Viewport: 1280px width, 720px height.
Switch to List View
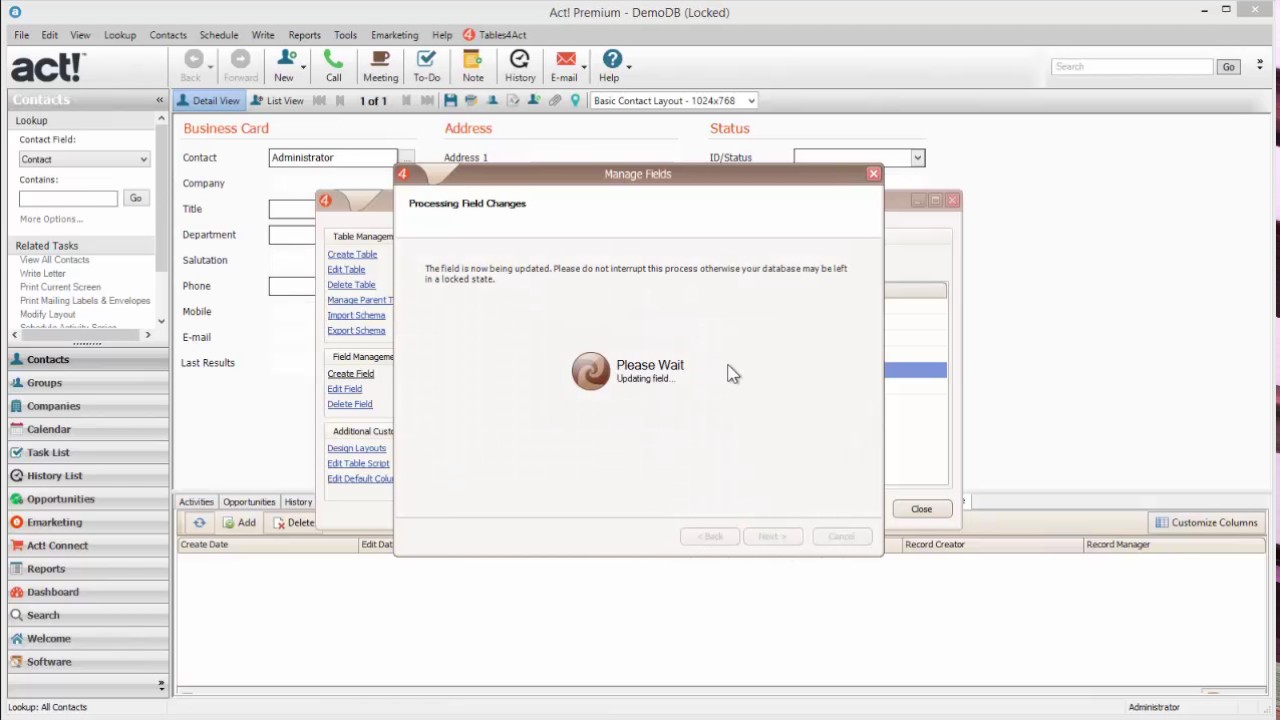click(277, 101)
